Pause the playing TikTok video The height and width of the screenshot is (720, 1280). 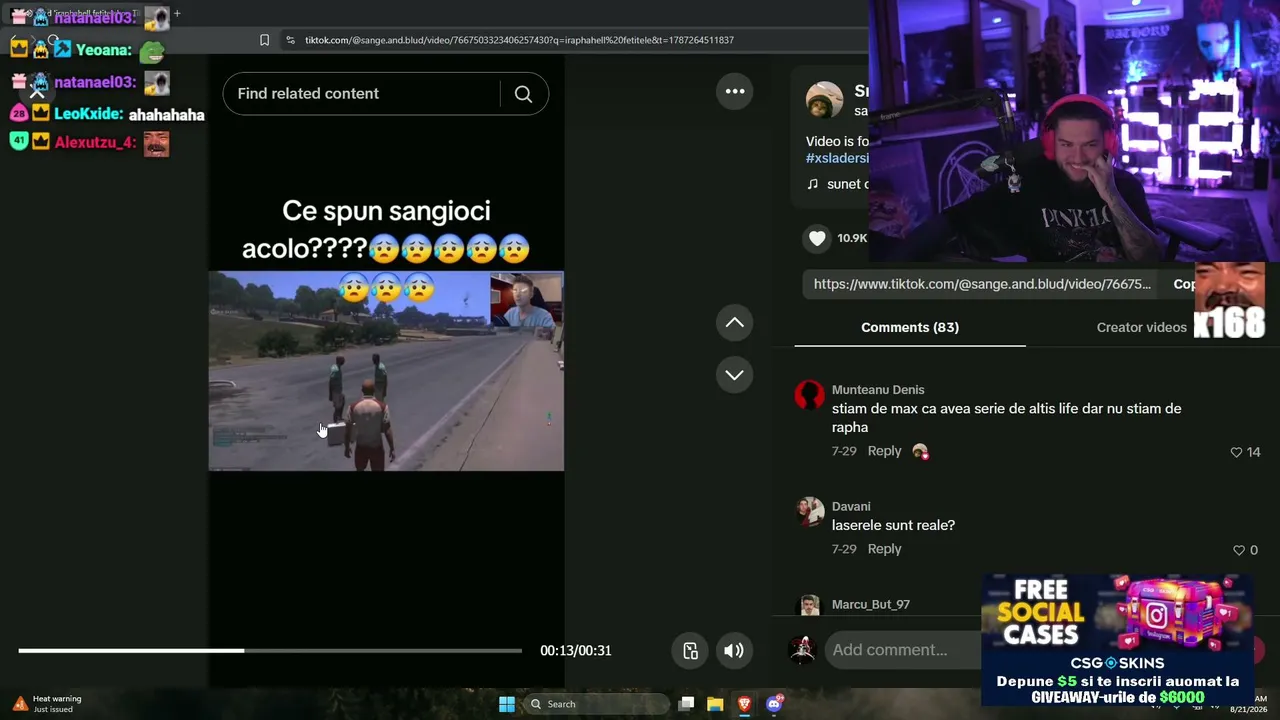[386, 371]
